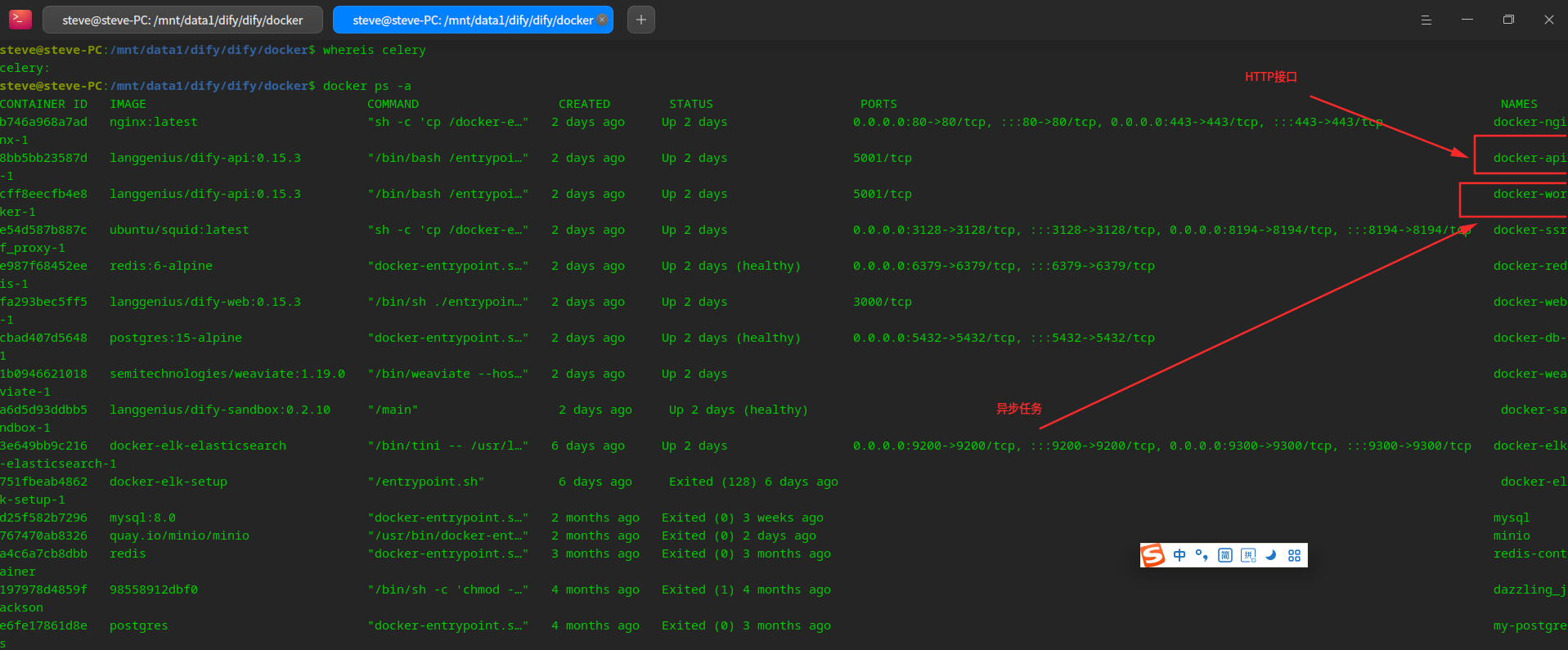Image resolution: width=1568 pixels, height=650 pixels.
Task: Click the CREATED column header
Action: (584, 104)
